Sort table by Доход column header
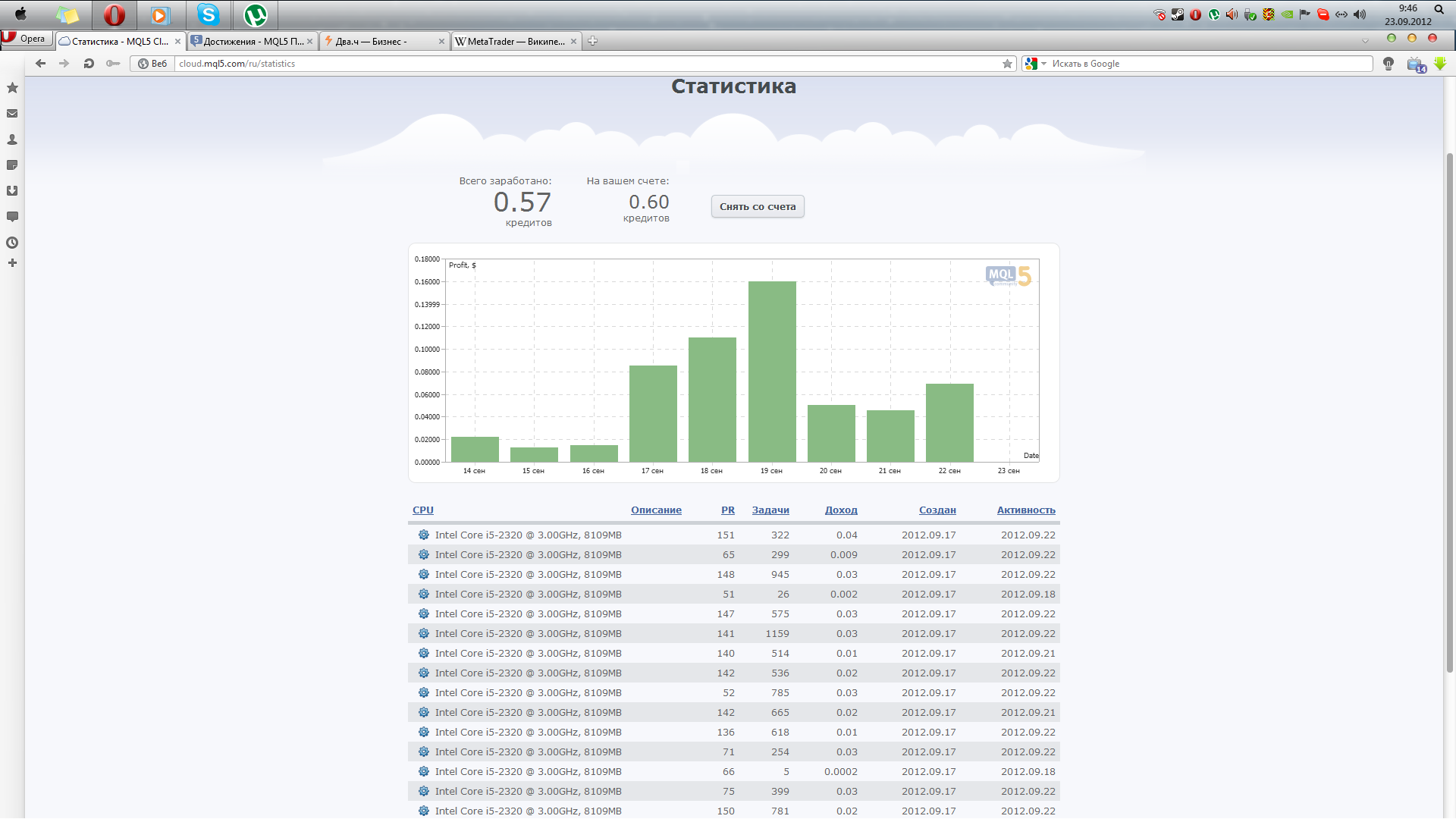The image size is (1456, 819). click(840, 510)
